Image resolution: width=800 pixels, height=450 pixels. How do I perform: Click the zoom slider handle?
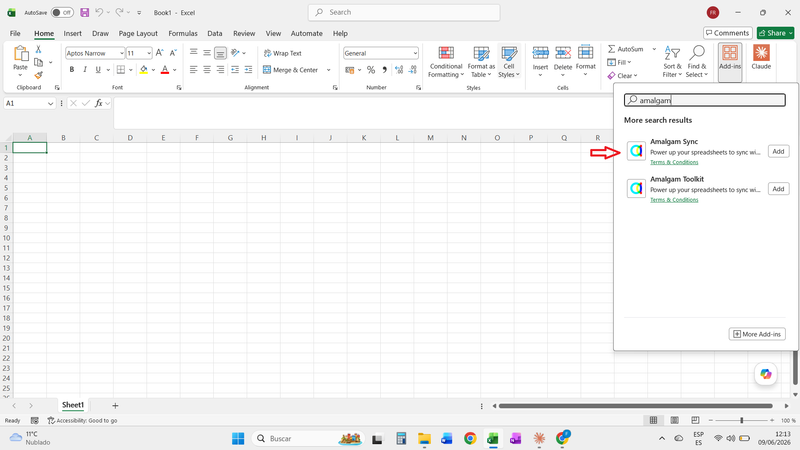coord(741,420)
